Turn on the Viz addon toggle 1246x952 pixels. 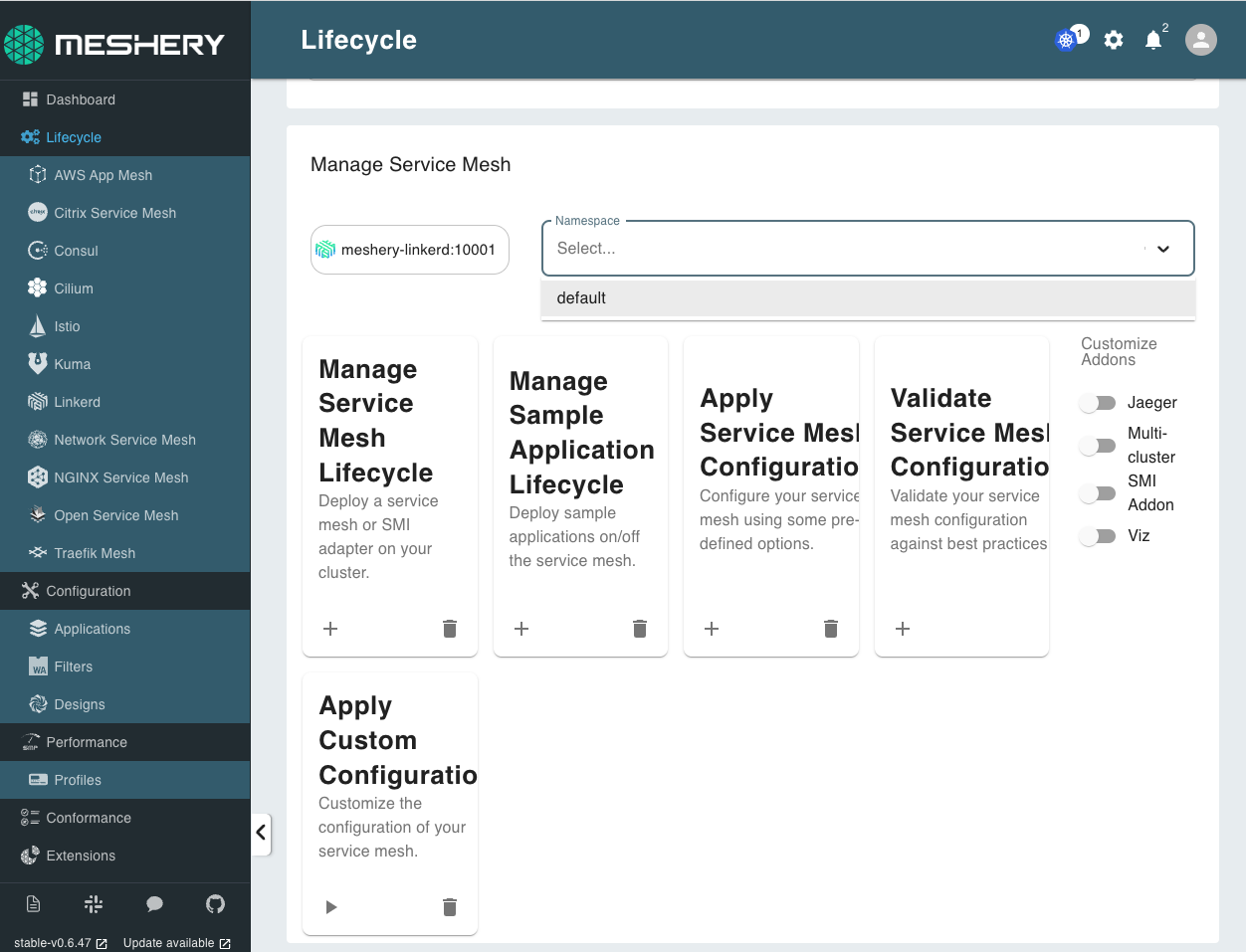pos(1097,536)
